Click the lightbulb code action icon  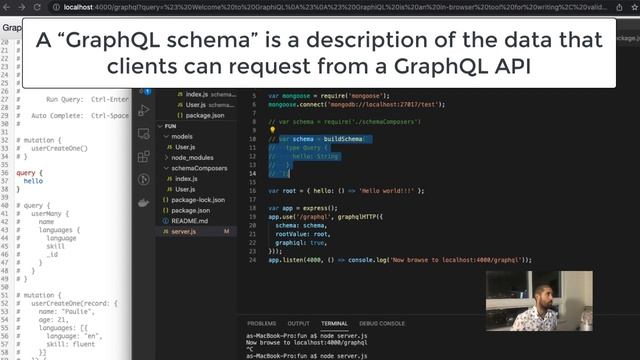click(x=272, y=130)
